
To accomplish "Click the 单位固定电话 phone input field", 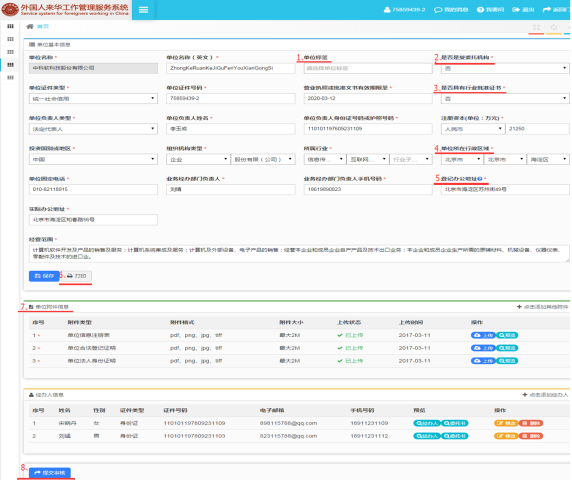I will [93, 189].
